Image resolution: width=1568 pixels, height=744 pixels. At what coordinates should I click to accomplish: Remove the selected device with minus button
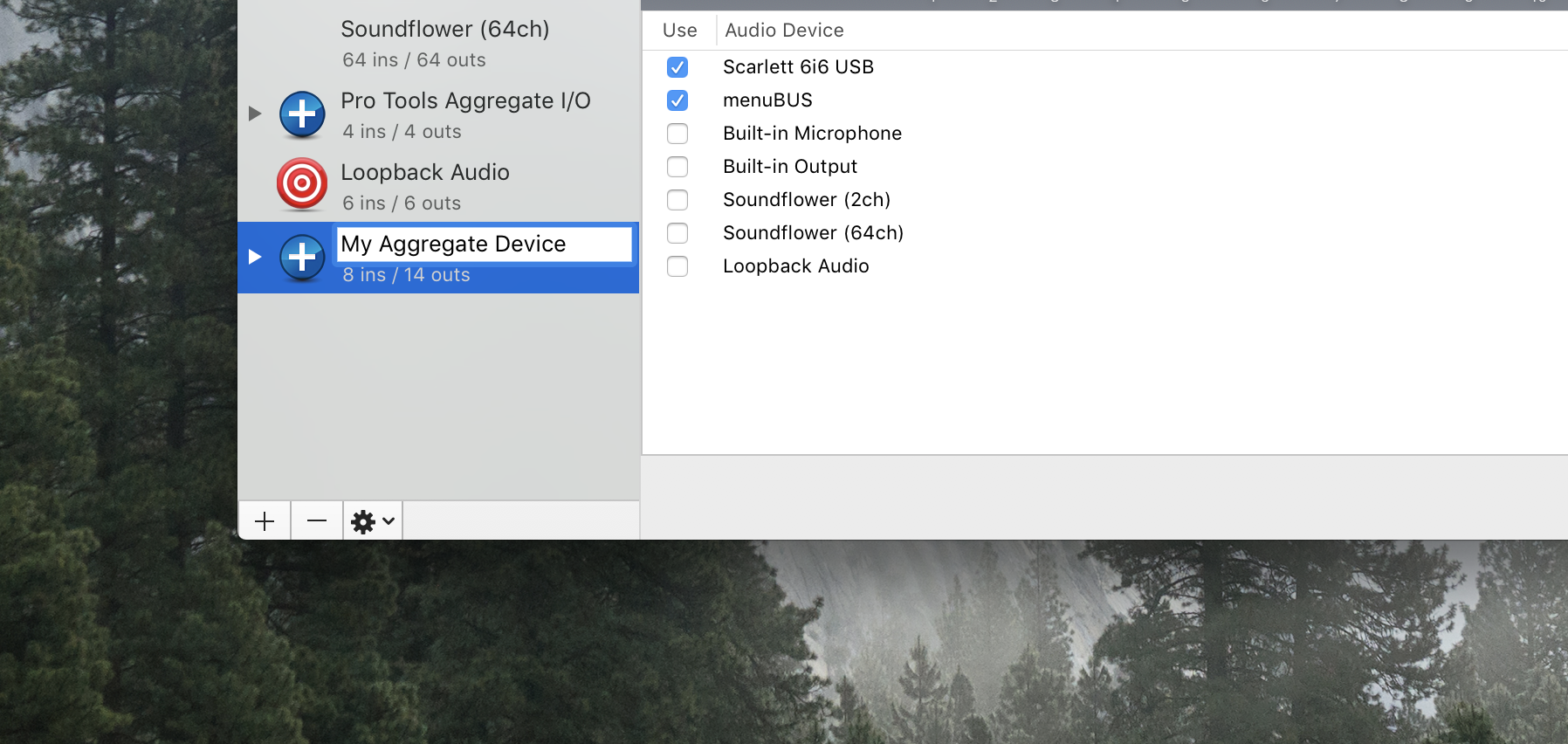click(x=317, y=521)
